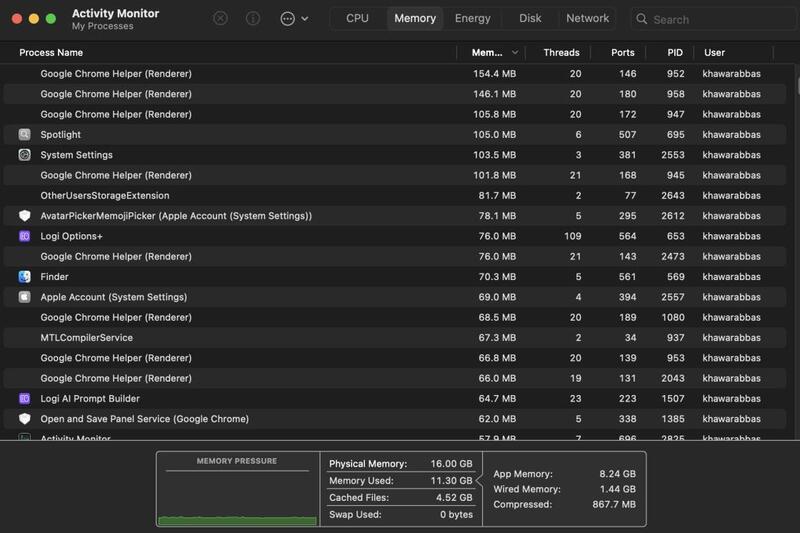Click the AvatarPickerMemojiPicker shield icon
800x533 pixels.
(25, 216)
